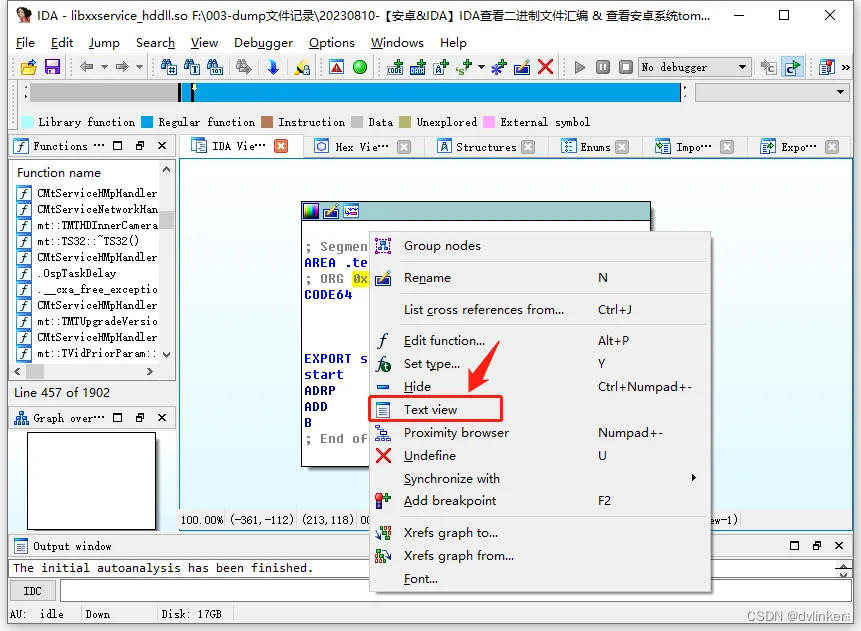Click the pencil edit toolbar icon
Viewport: 861px width, 631px height.
coord(522,67)
